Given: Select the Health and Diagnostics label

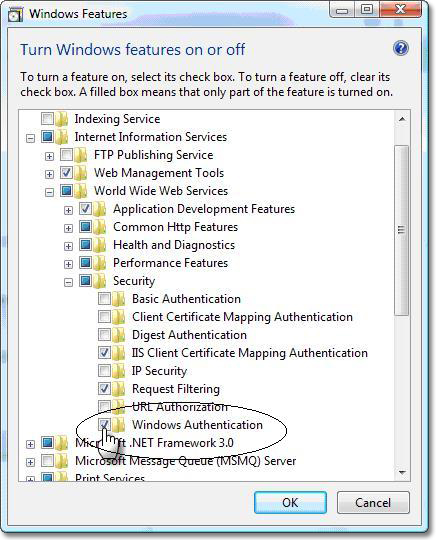Looking at the screenshot, I should click(174, 245).
